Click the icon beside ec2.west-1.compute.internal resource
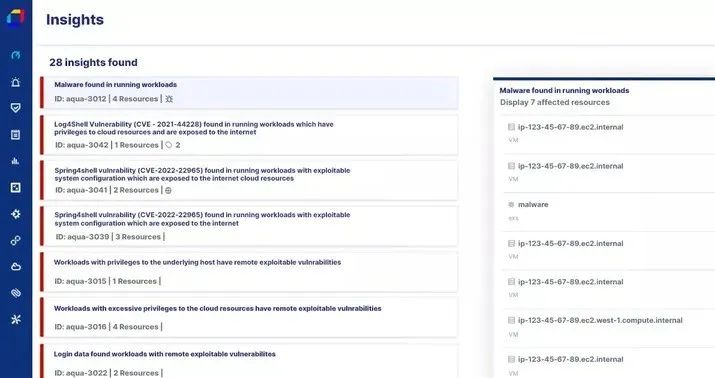The width and height of the screenshot is (715, 378). coord(511,321)
